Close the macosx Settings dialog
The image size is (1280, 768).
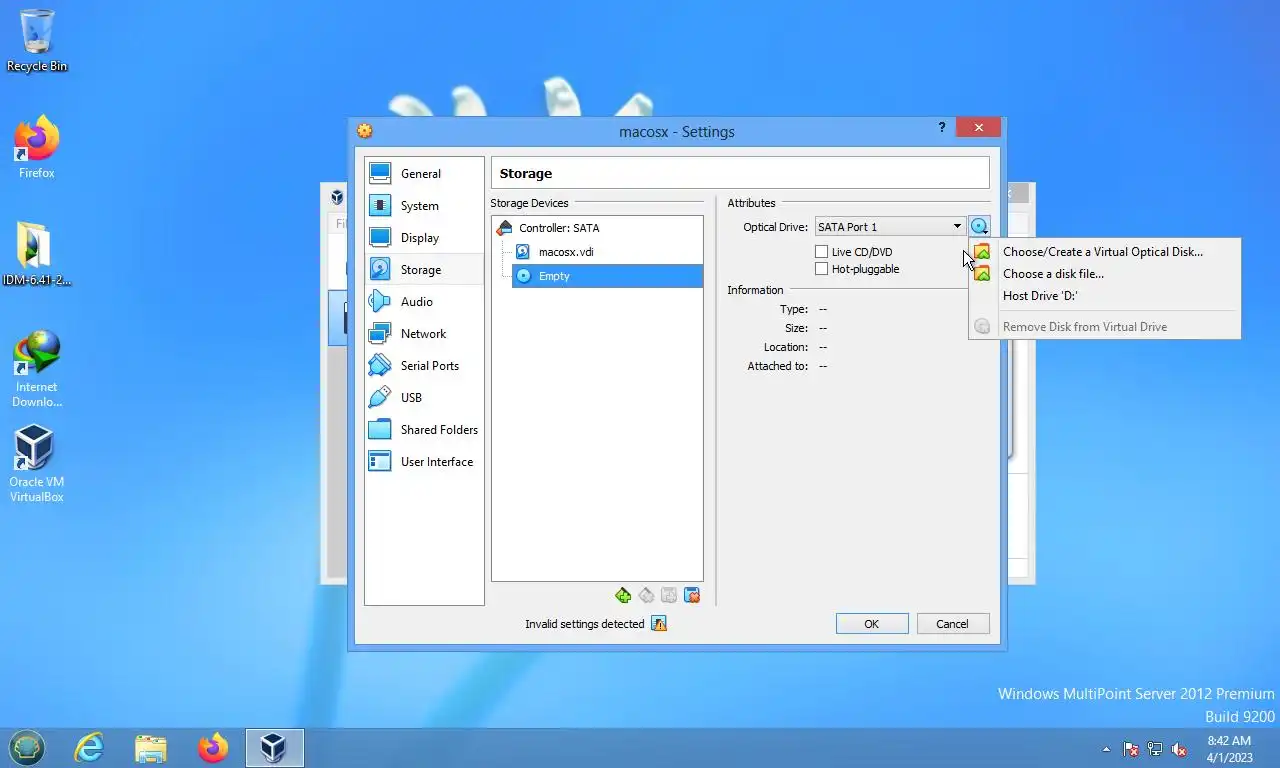pos(978,128)
